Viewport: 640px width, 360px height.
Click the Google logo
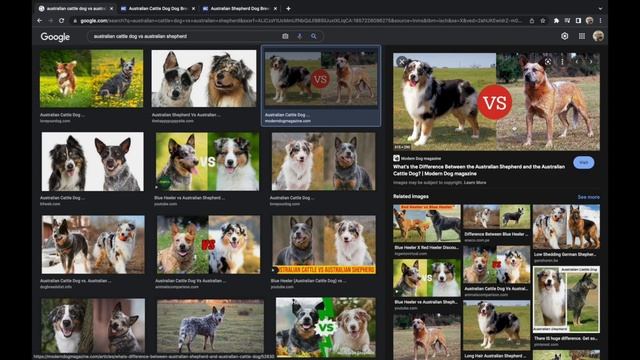click(x=55, y=37)
